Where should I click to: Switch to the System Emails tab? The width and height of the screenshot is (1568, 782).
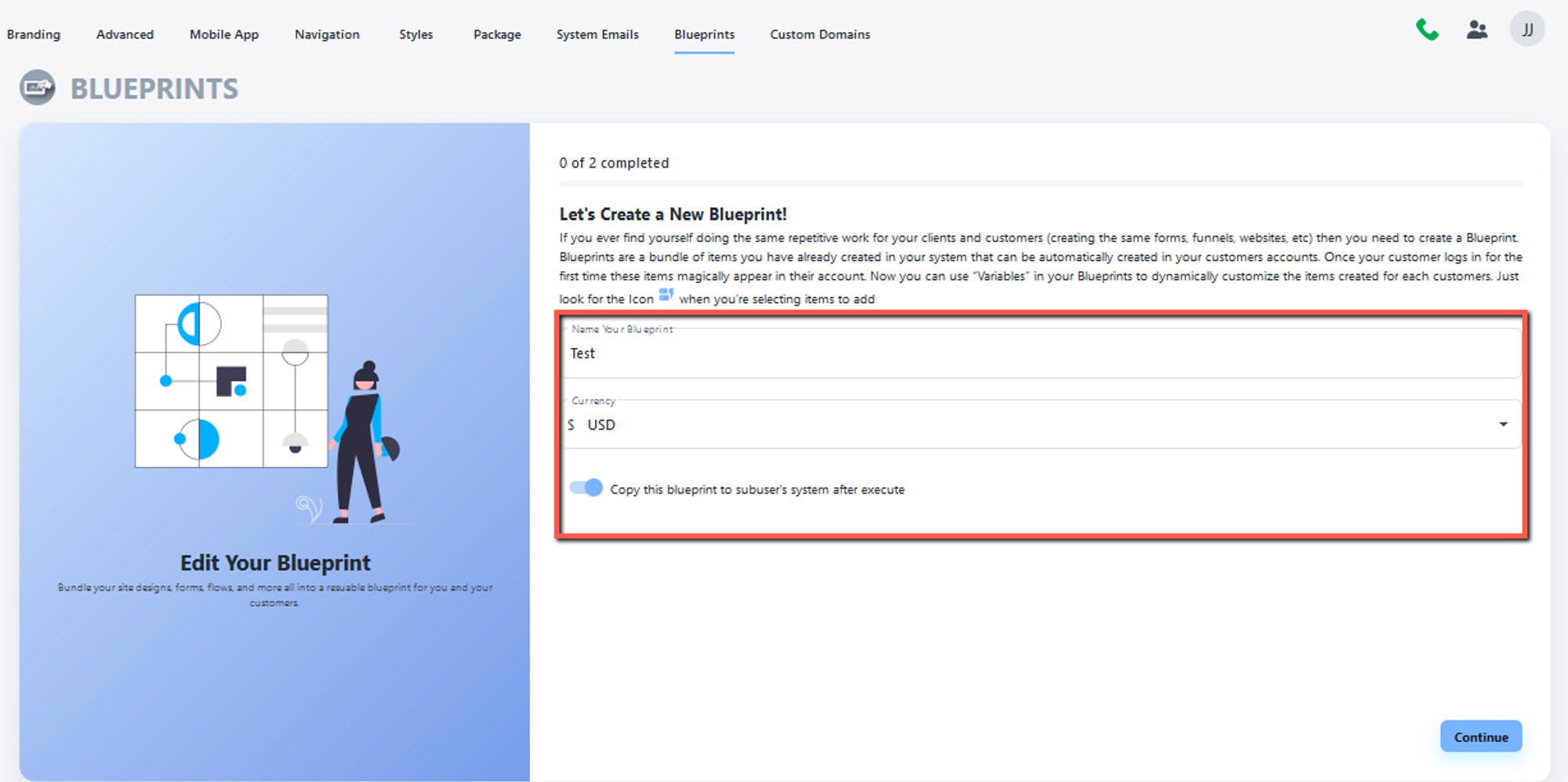pos(597,34)
